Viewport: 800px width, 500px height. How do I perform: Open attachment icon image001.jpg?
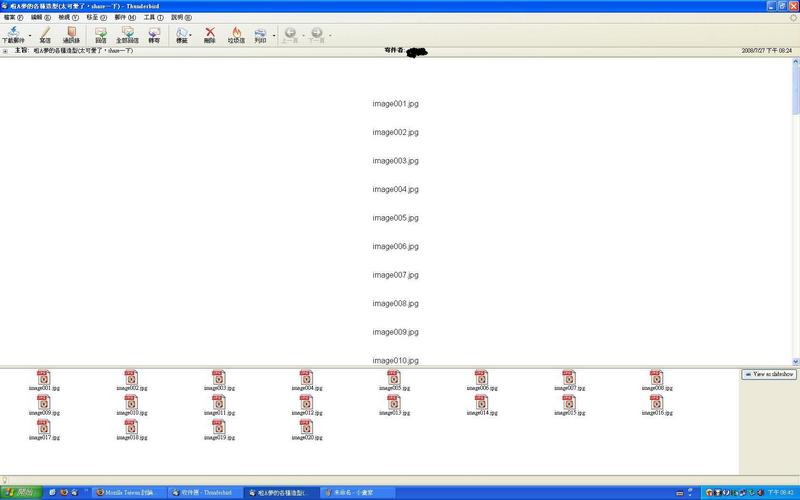tap(44, 378)
